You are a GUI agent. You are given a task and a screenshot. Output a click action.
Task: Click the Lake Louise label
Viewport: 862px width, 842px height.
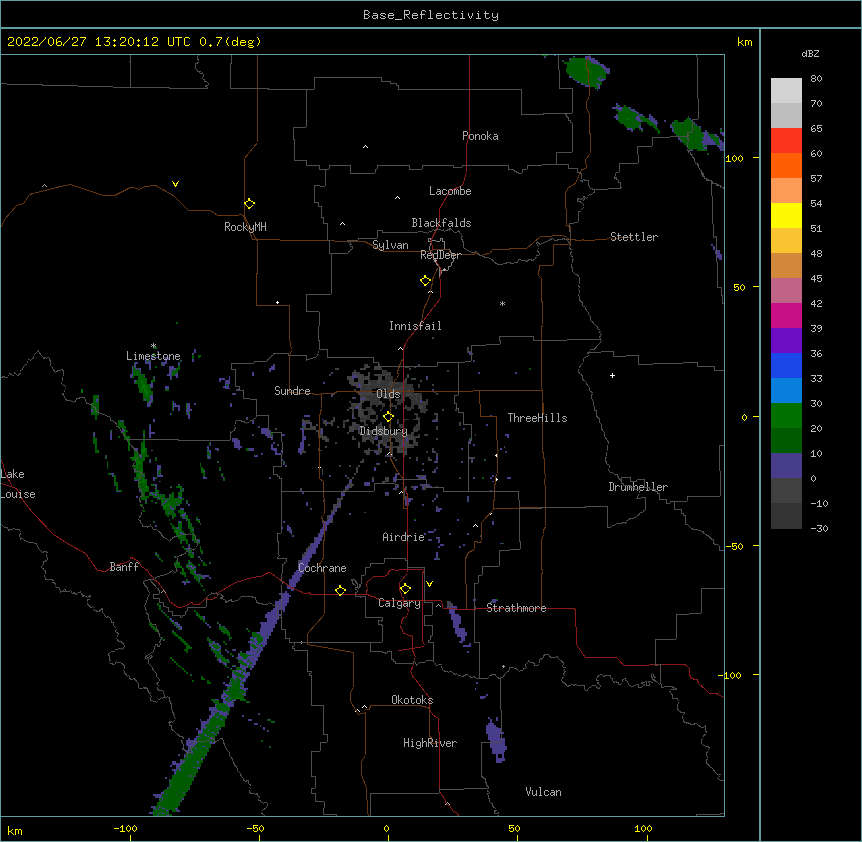click(18, 484)
